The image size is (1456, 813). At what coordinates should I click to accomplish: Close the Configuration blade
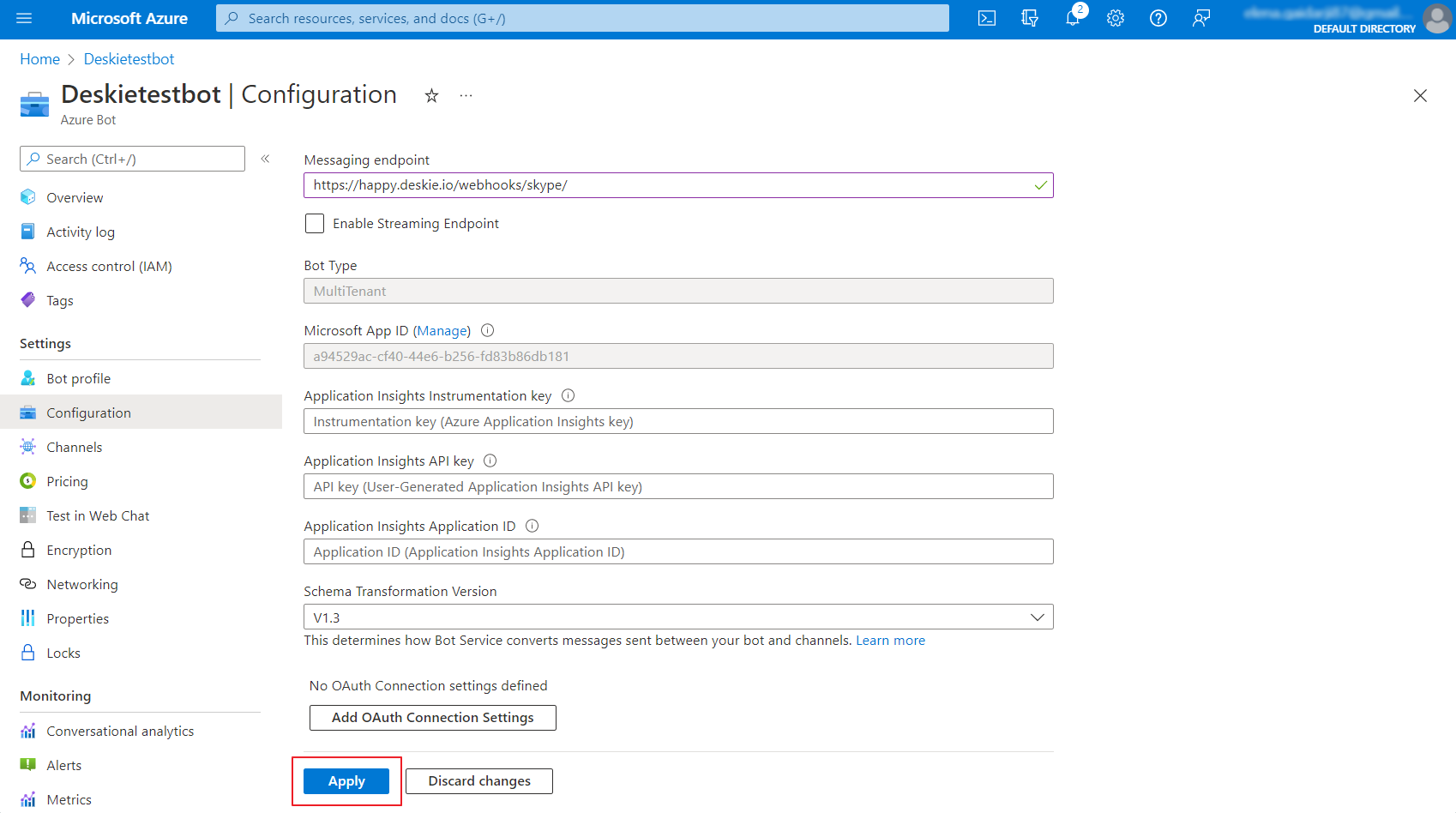pyautogui.click(x=1420, y=95)
